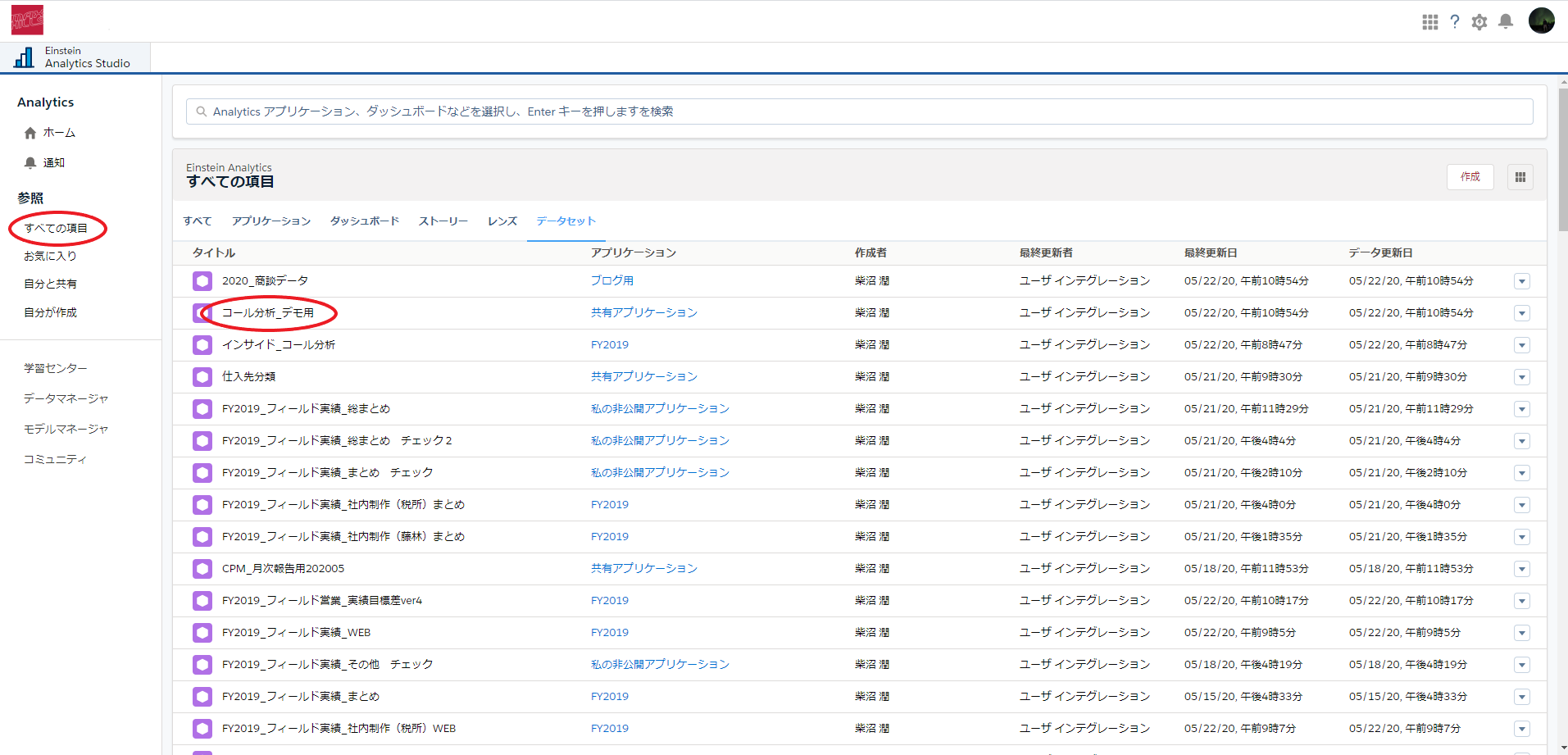
Task: Click the help question mark icon
Action: 1454,22
